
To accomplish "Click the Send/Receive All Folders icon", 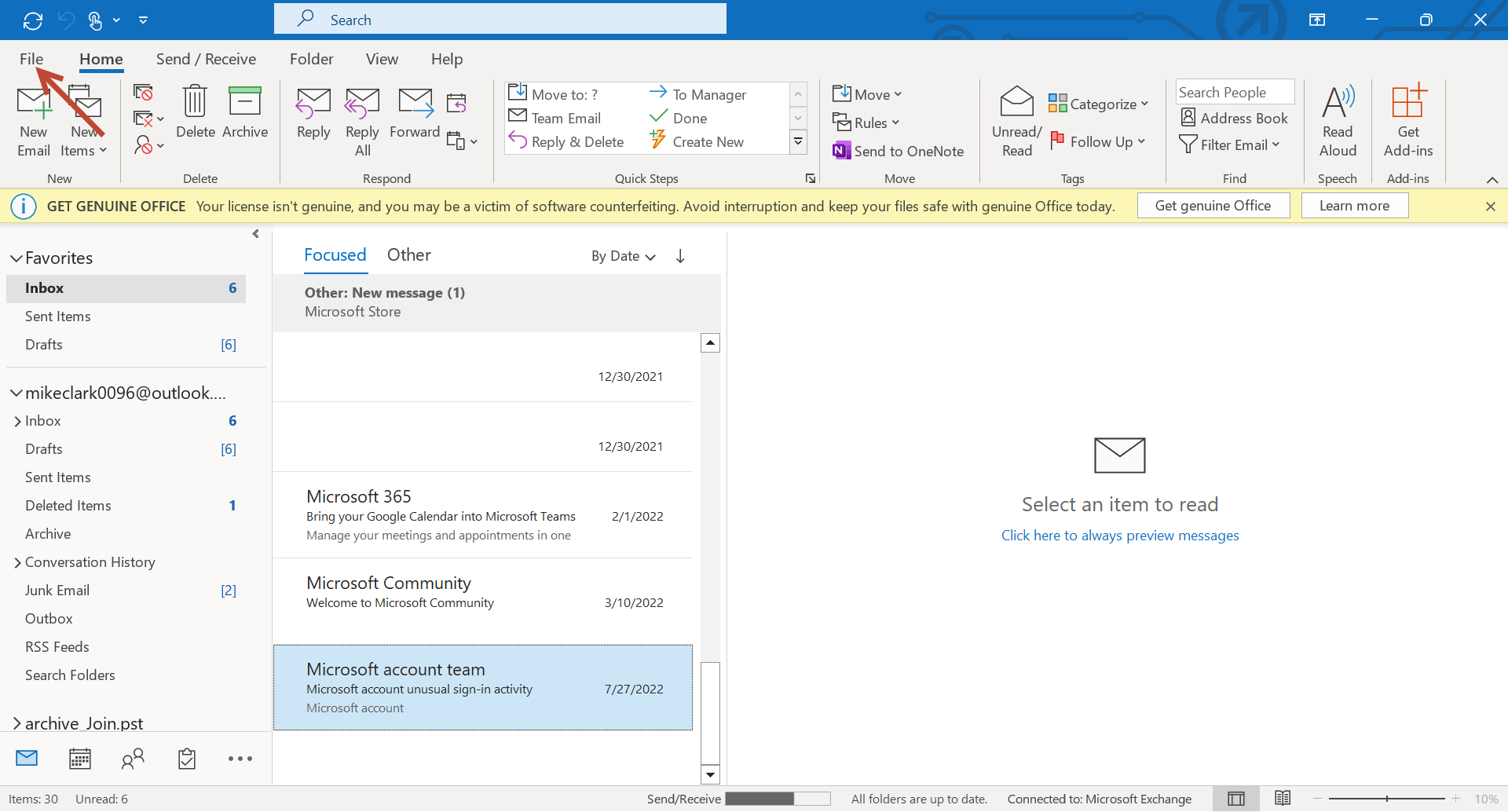I will [33, 20].
